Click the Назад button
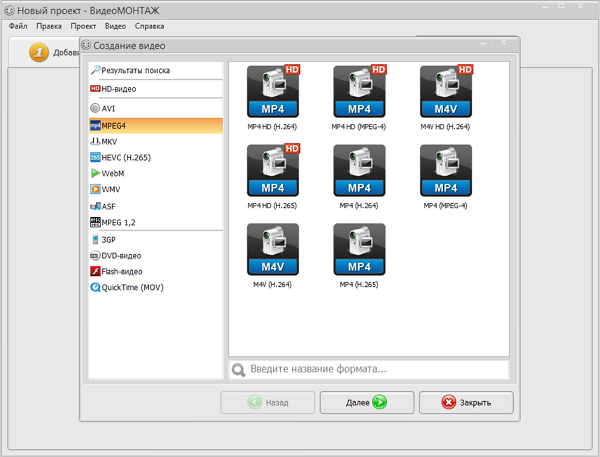This screenshot has width=600, height=457. click(267, 402)
